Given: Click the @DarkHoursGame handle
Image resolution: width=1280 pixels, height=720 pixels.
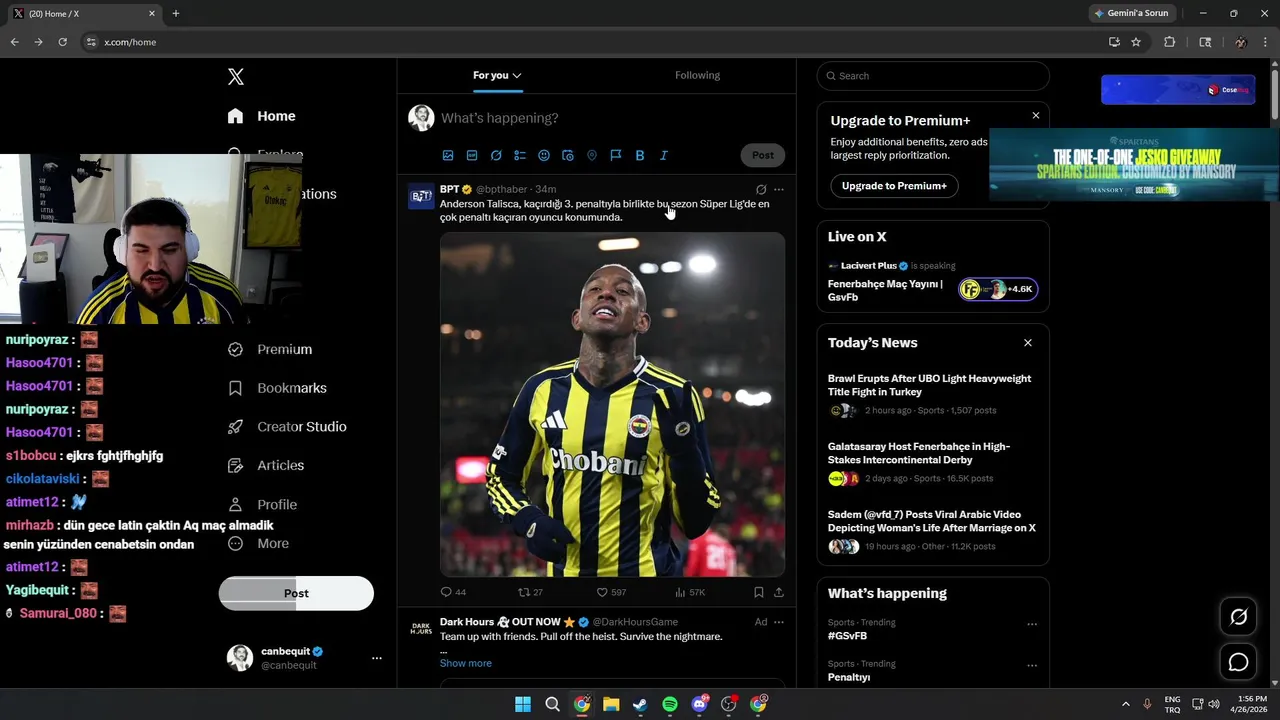Looking at the screenshot, I should click(635, 622).
